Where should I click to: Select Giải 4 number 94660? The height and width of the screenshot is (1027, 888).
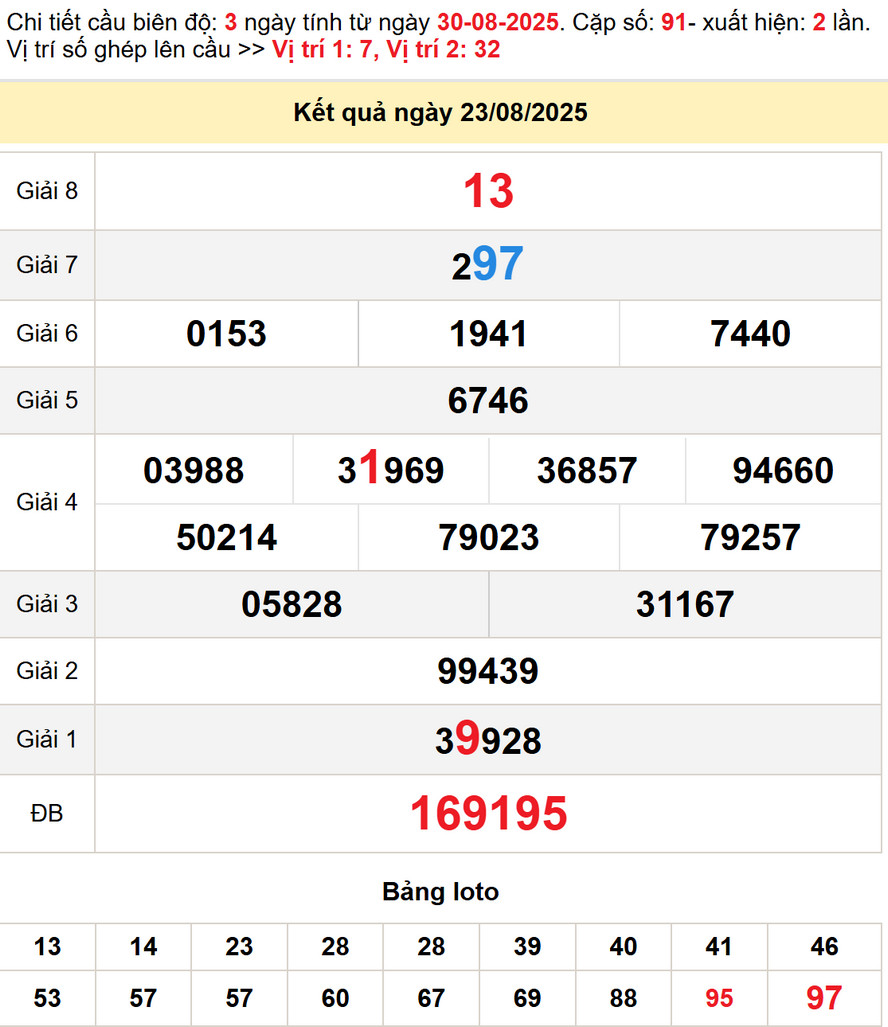(x=783, y=470)
